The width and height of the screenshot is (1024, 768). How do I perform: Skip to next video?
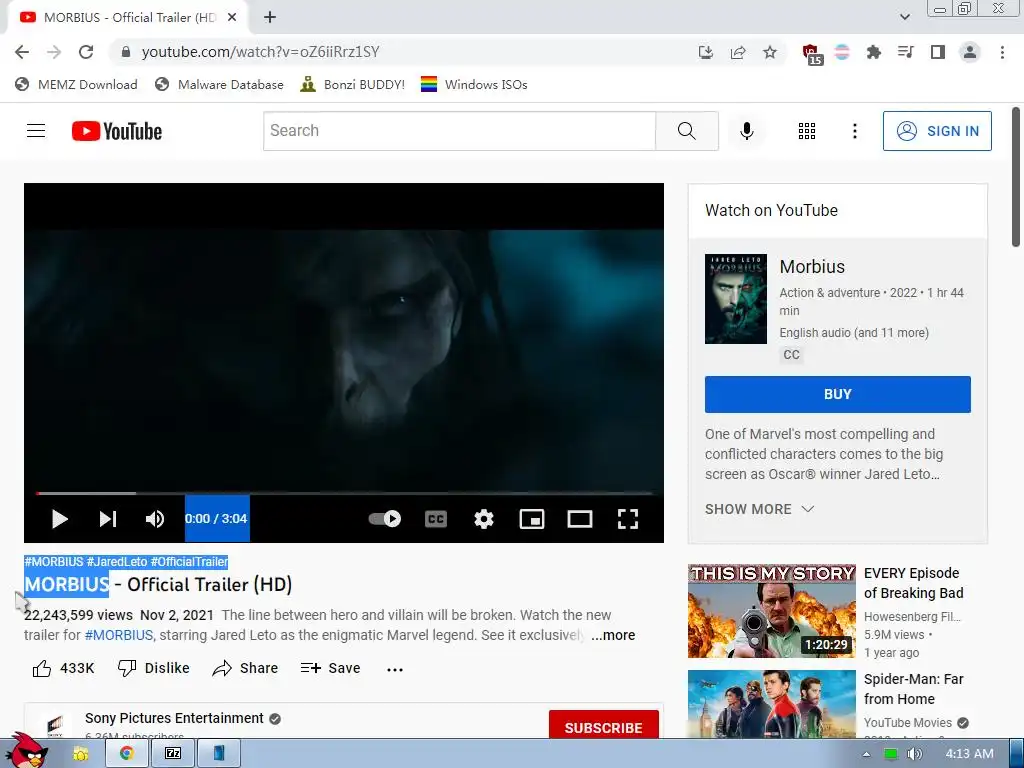pyautogui.click(x=108, y=519)
